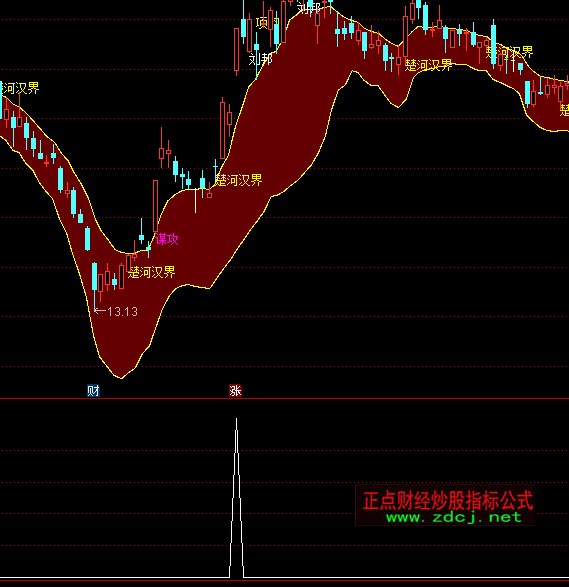569x587 pixels.
Task: Click the red 涨 marker icon
Action: pyautogui.click(x=235, y=390)
